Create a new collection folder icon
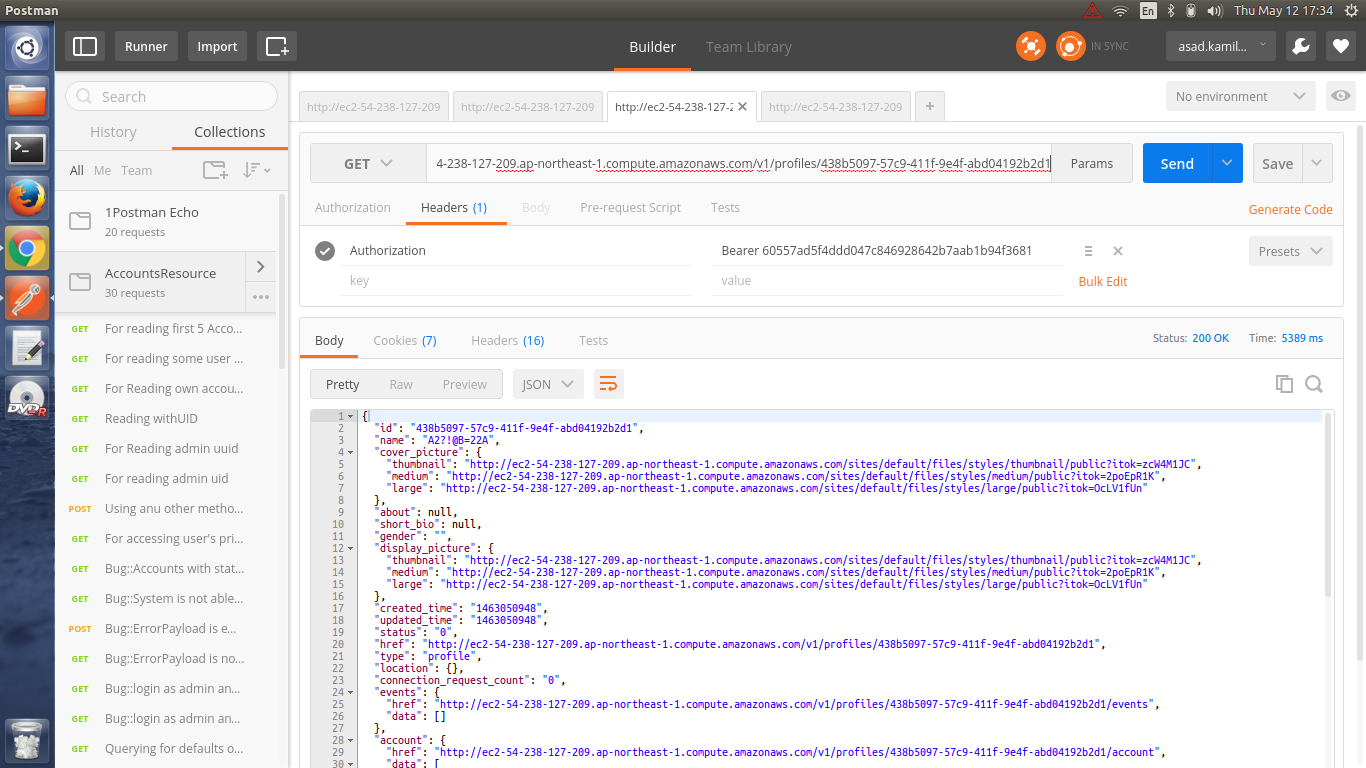1366x768 pixels. 215,170
